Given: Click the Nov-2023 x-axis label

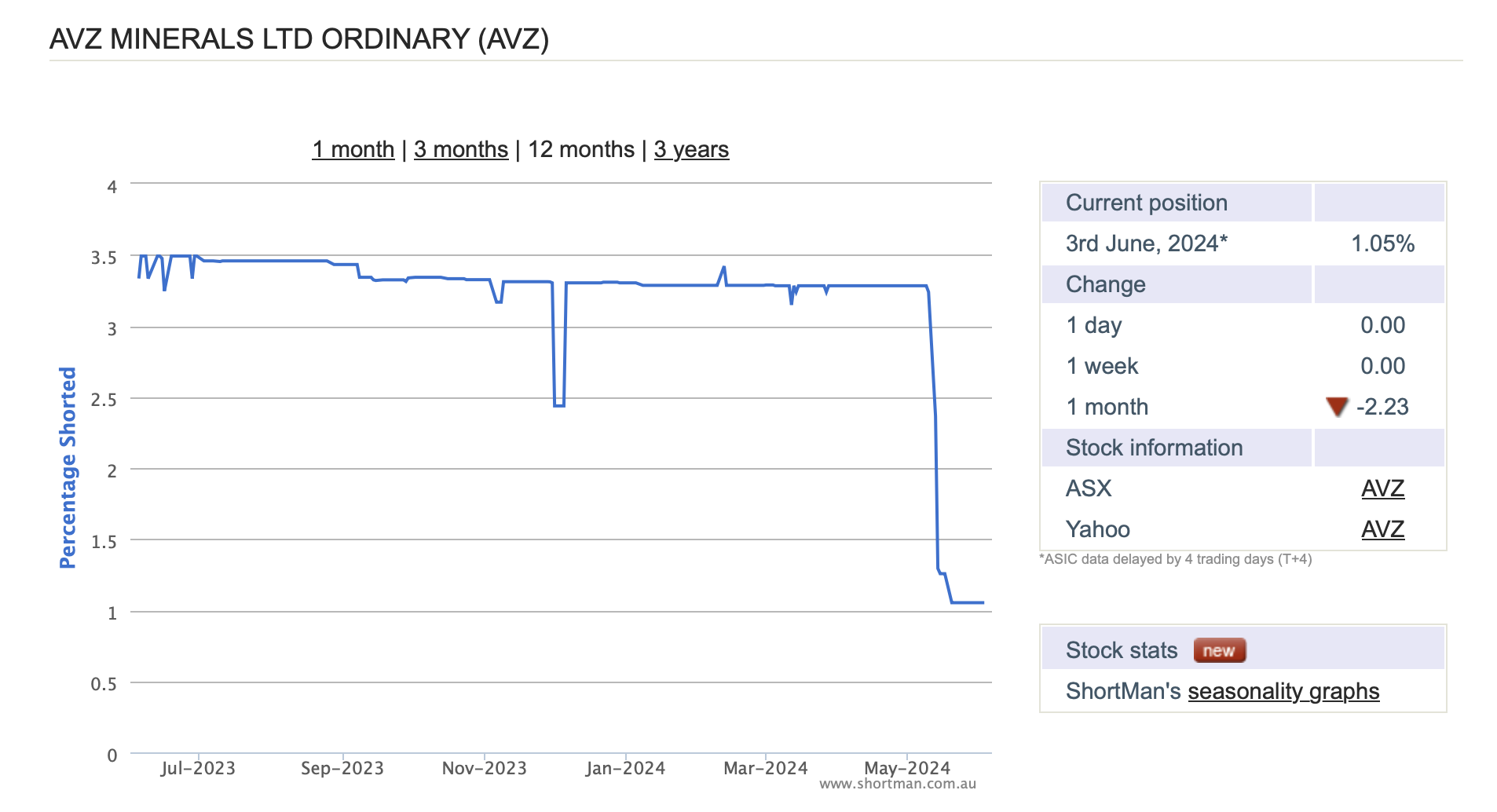Looking at the screenshot, I should pyautogui.click(x=484, y=768).
